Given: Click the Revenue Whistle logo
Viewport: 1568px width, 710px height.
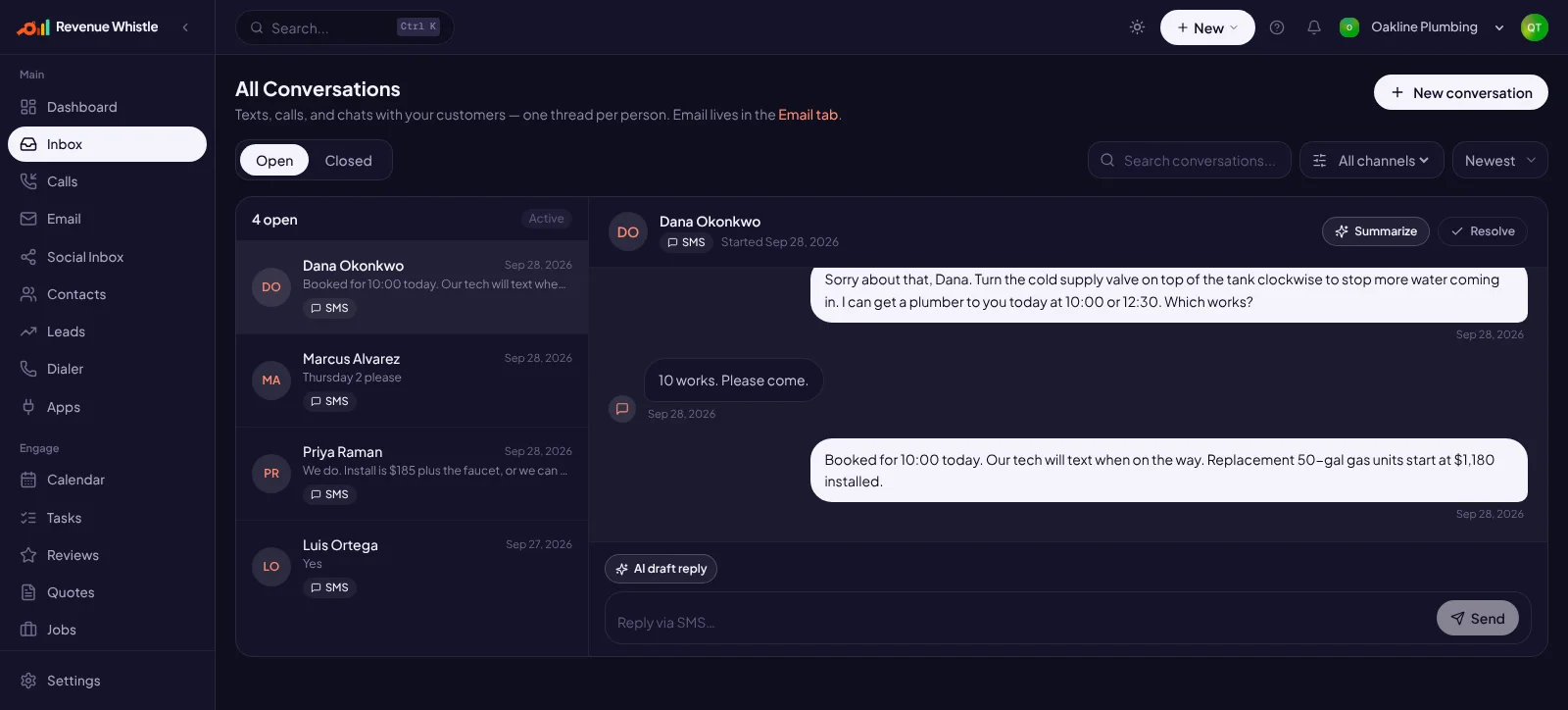Looking at the screenshot, I should [87, 27].
